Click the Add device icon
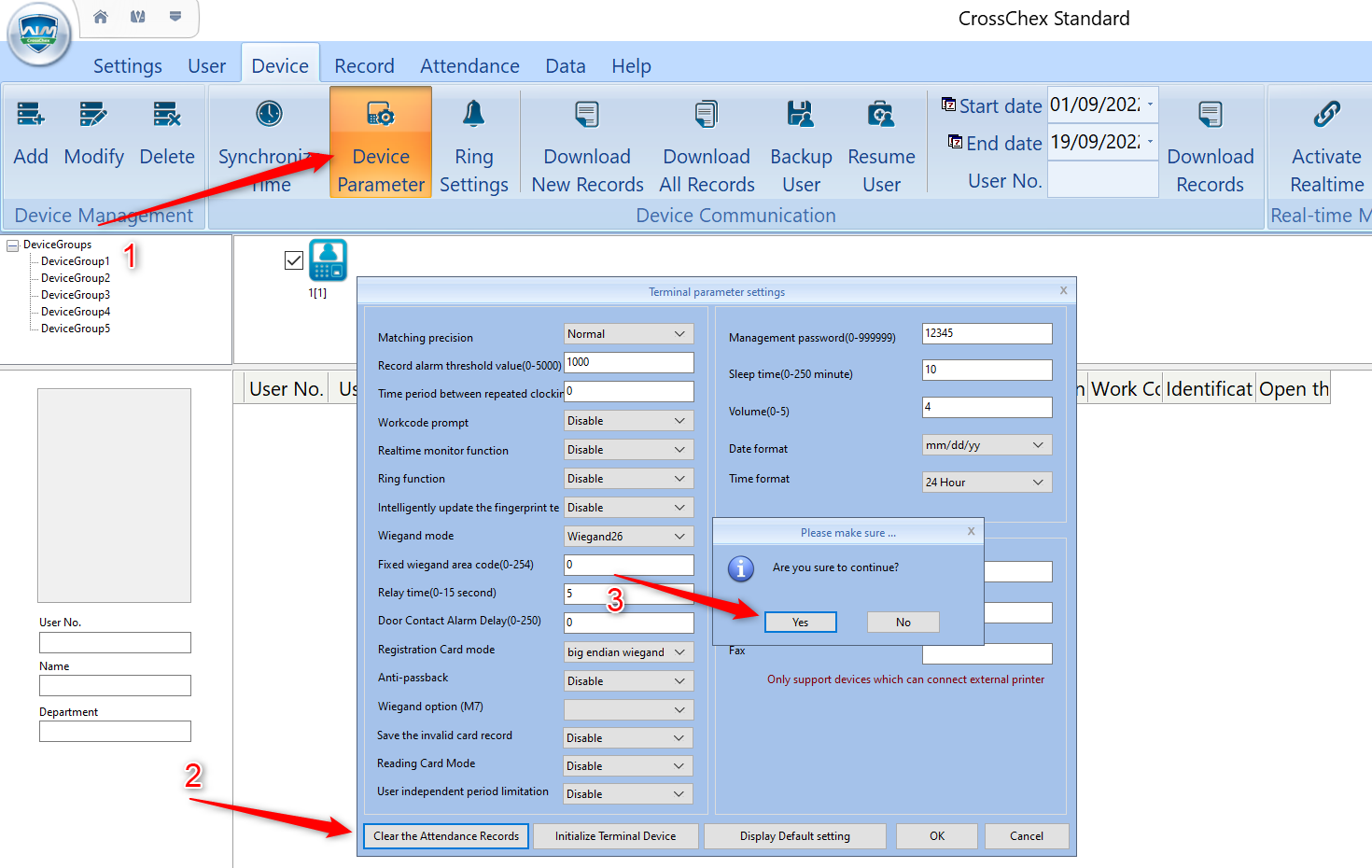This screenshot has height=868, width=1372. pyautogui.click(x=31, y=115)
